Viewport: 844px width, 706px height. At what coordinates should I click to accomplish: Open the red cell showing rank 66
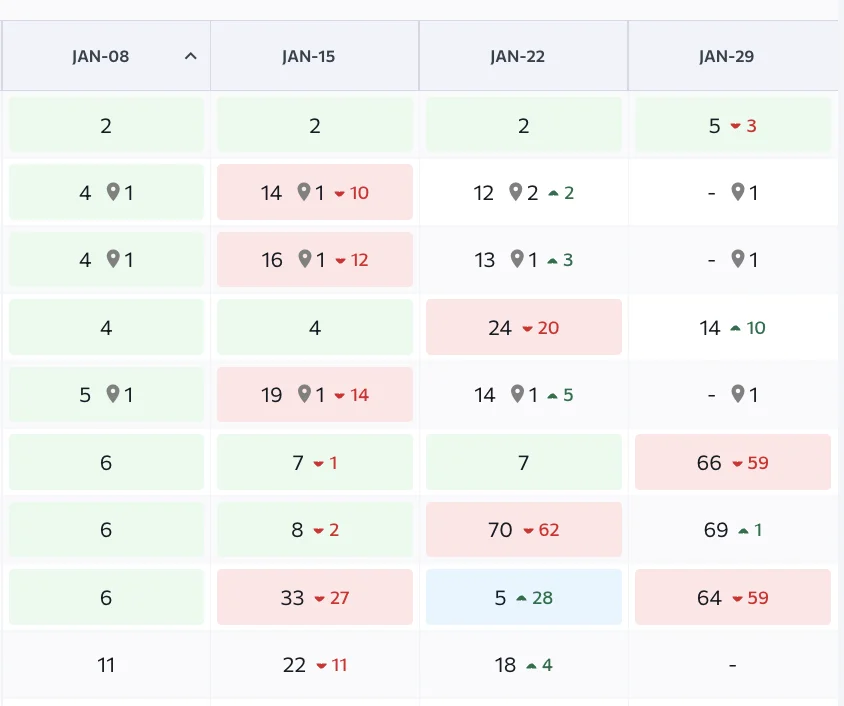tap(732, 462)
